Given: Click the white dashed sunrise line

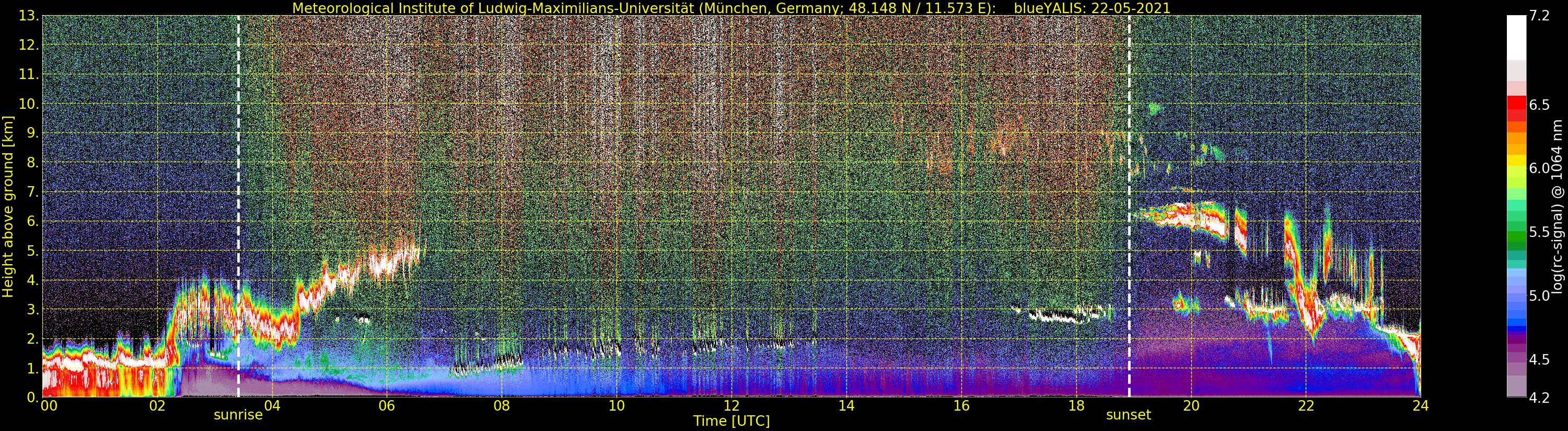Looking at the screenshot, I should 238,206.
